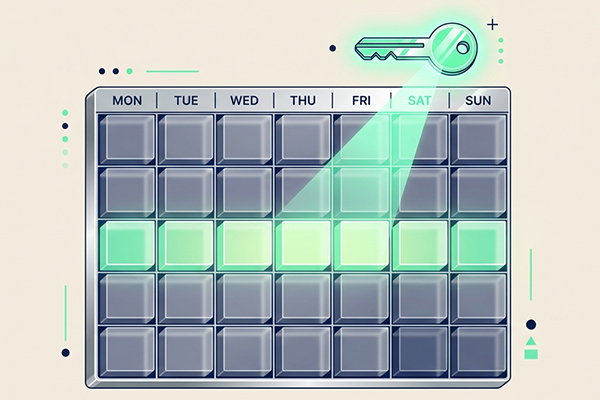Select the THU column header
600x400 pixels.
pyautogui.click(x=302, y=100)
